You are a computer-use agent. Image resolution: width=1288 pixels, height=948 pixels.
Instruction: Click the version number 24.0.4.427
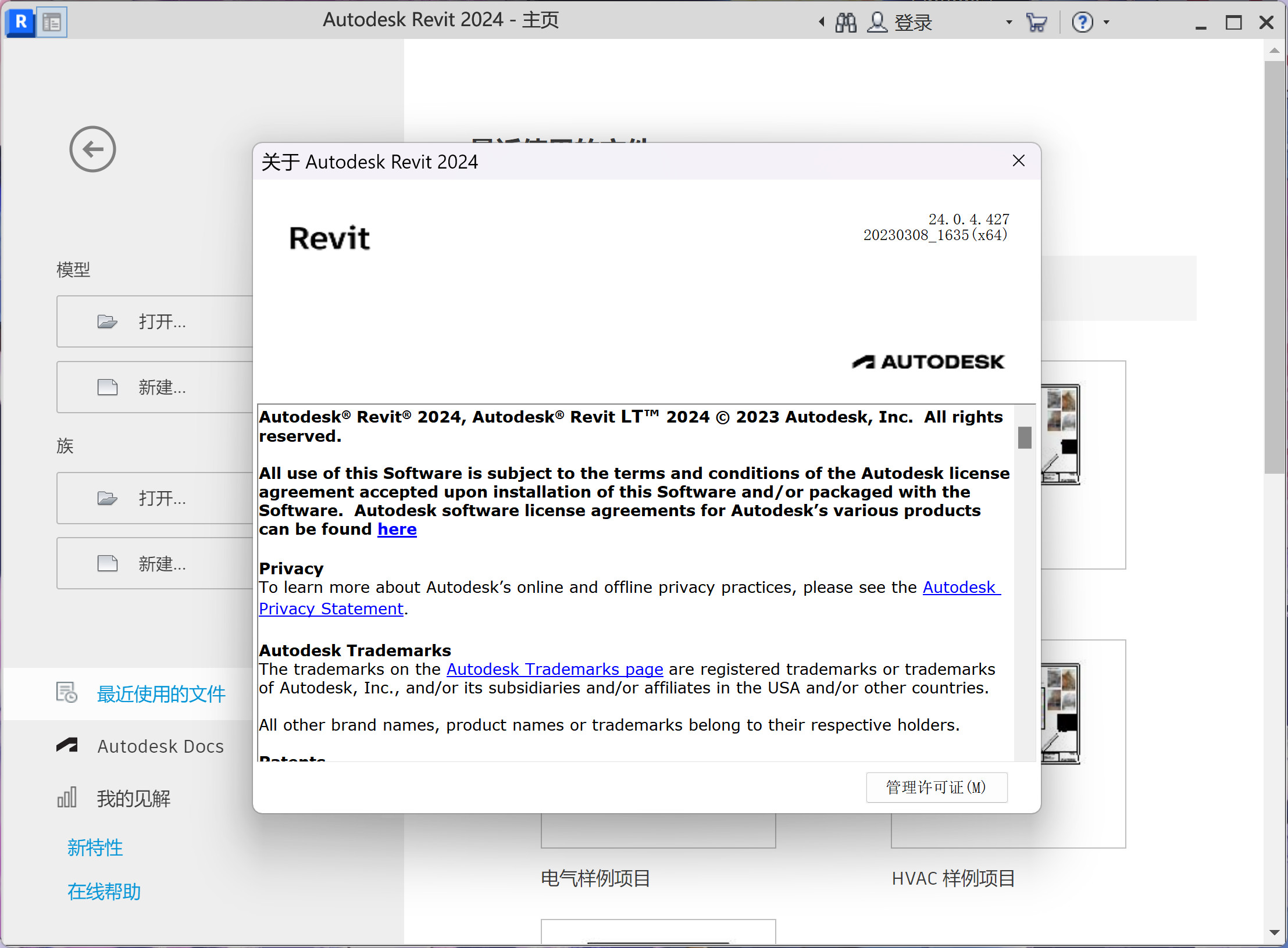point(969,220)
